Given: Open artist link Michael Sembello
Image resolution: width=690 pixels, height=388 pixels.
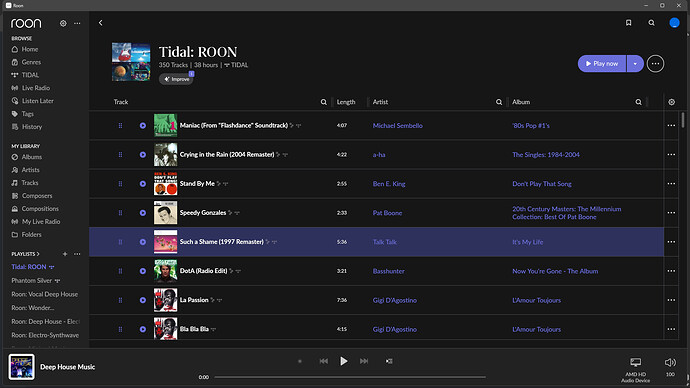Looking at the screenshot, I should click(x=397, y=126).
